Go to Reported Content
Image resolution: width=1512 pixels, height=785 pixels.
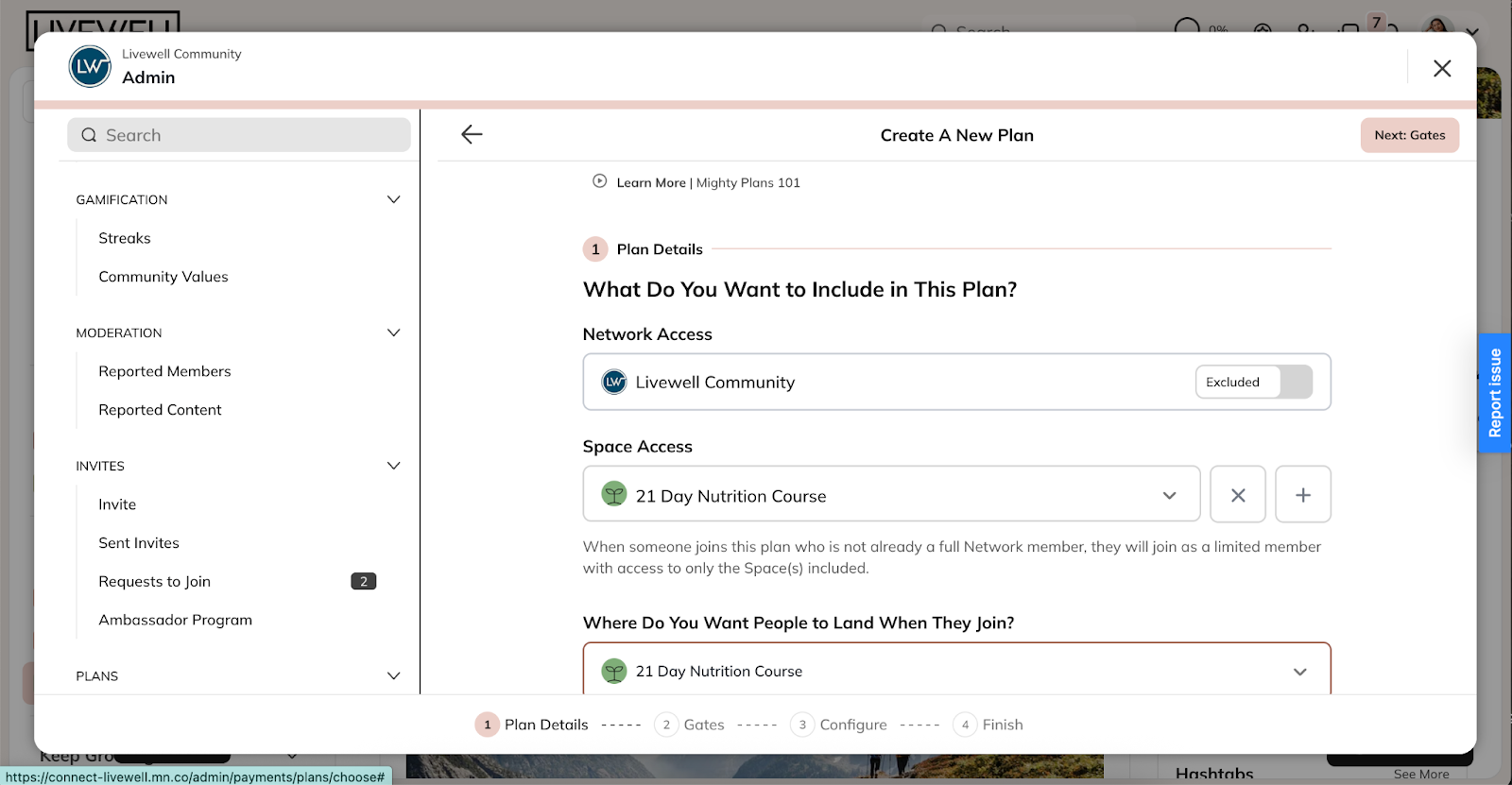point(160,410)
